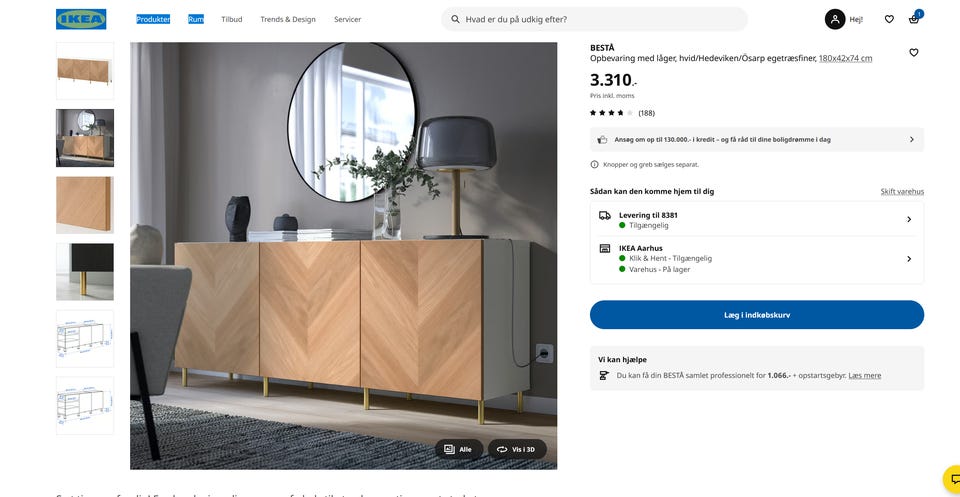Viewport: 960px width, 497px height.
Task: Click the search magnifier icon
Action: point(456,19)
